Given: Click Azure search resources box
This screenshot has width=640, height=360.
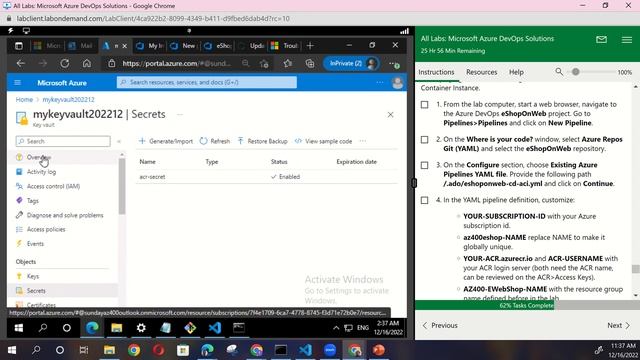Looking at the screenshot, I should click(207, 82).
